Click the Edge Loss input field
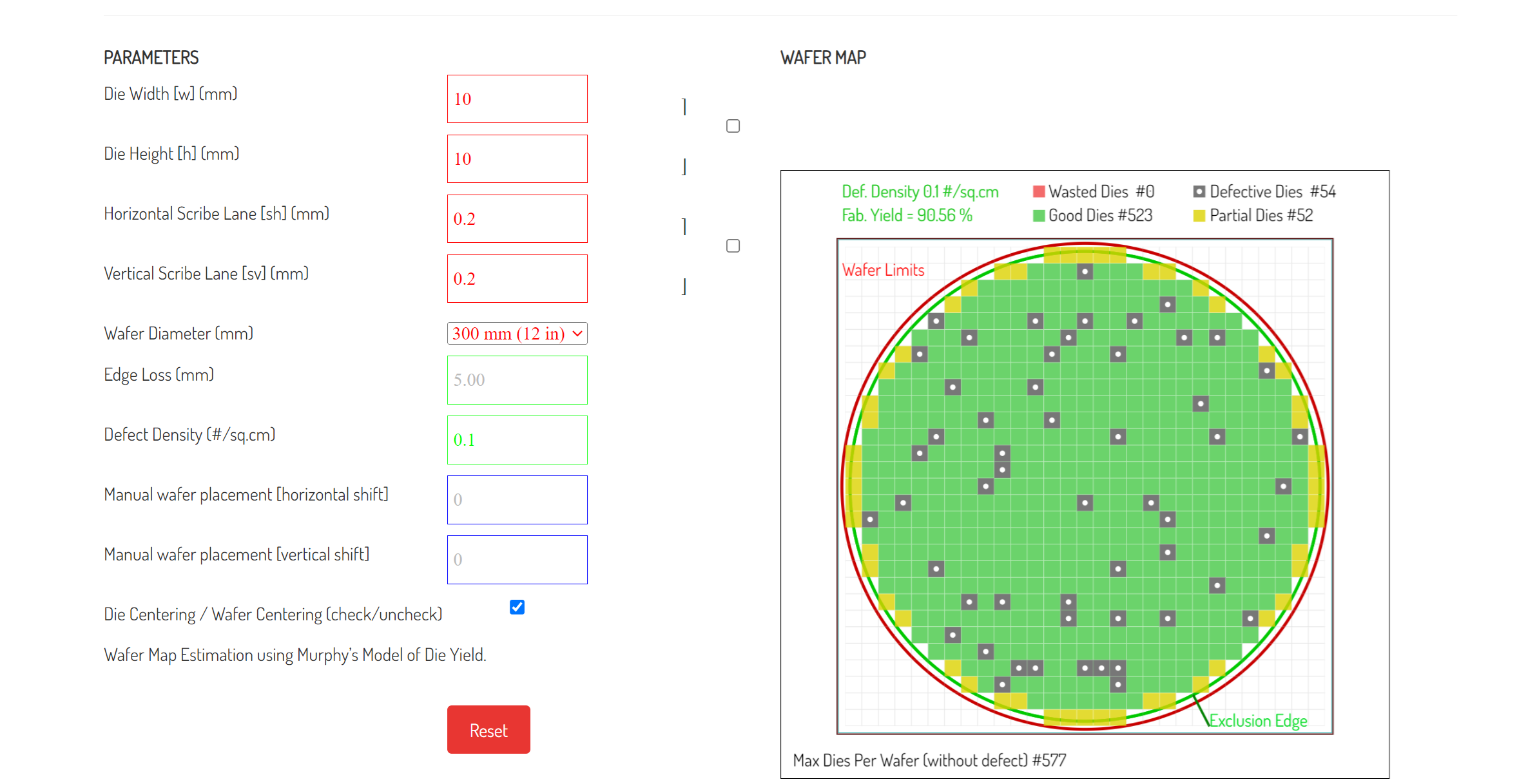This screenshot has width=1517, height=784. pyautogui.click(x=517, y=379)
